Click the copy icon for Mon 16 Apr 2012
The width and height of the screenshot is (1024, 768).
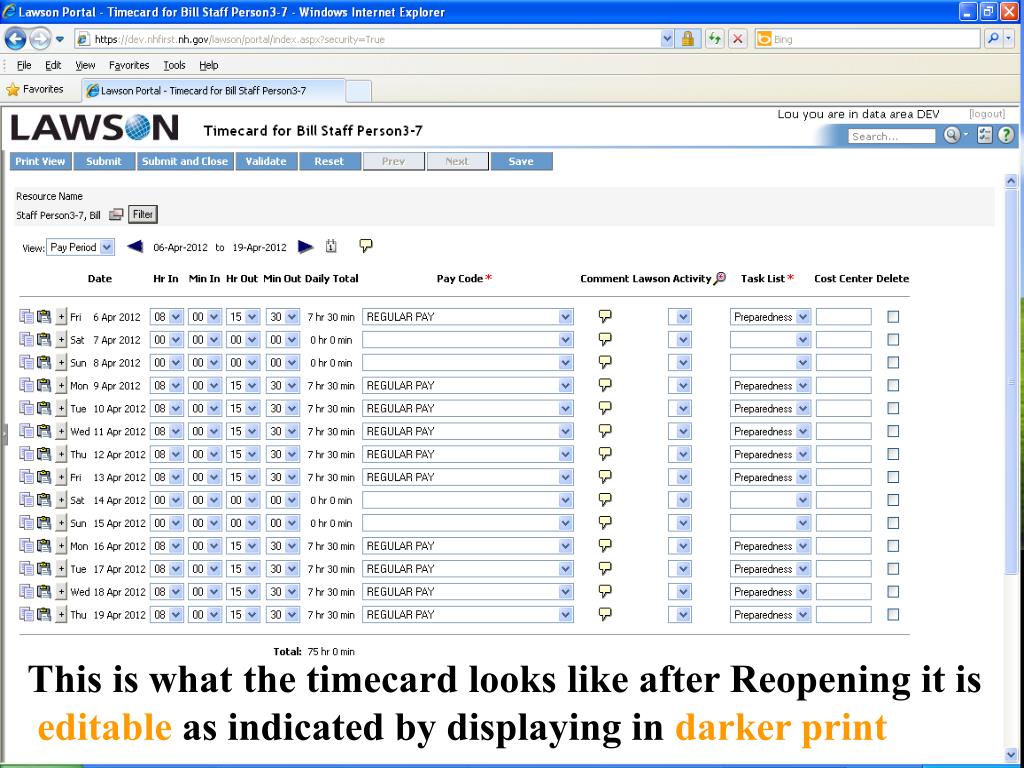tap(26, 546)
